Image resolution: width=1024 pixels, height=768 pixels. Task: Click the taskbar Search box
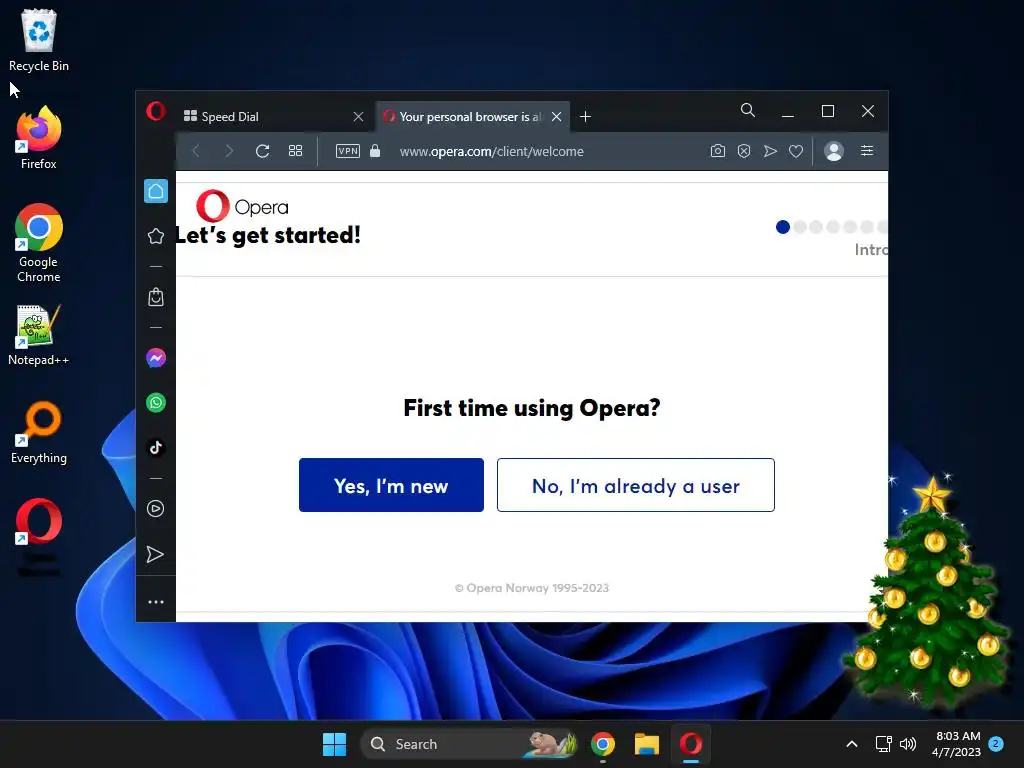469,744
